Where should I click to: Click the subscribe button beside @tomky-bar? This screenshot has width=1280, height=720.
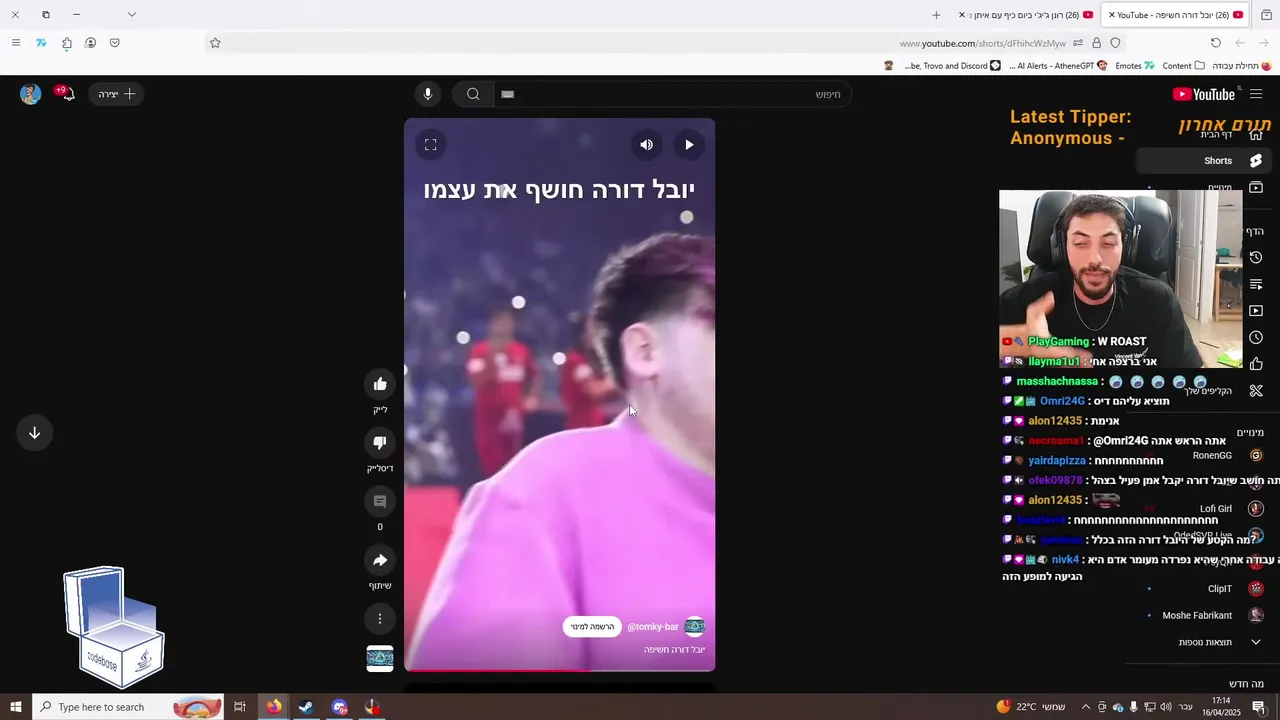click(x=592, y=627)
